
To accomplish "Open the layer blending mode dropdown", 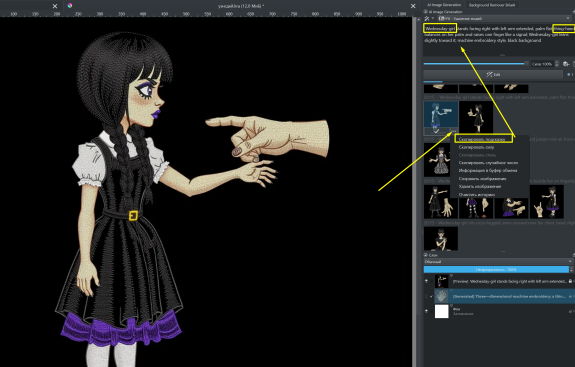I will (498, 261).
